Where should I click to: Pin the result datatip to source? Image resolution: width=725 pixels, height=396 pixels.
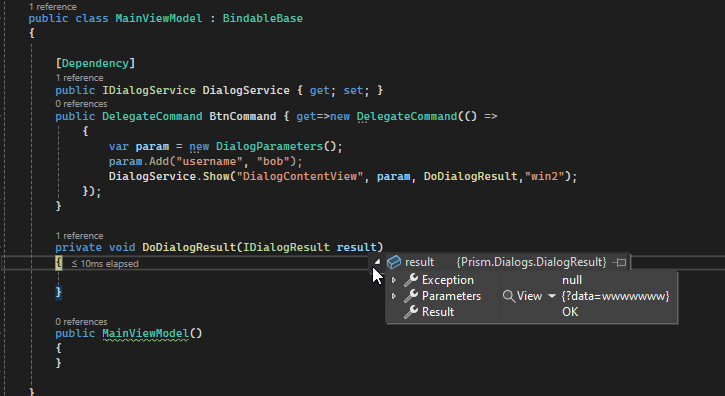[619, 262]
